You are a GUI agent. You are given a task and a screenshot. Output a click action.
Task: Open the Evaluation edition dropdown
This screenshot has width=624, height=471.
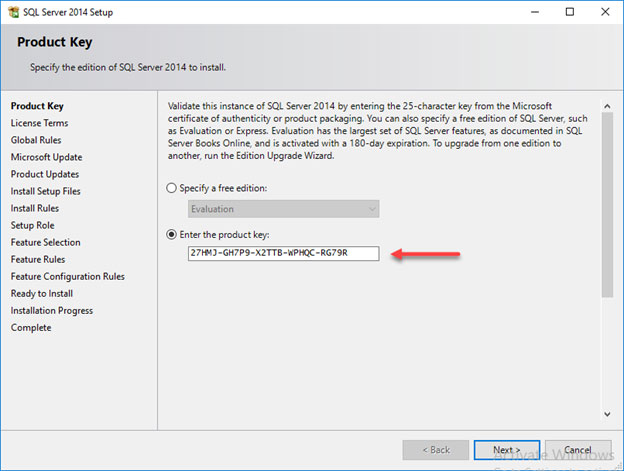pyautogui.click(x=283, y=209)
